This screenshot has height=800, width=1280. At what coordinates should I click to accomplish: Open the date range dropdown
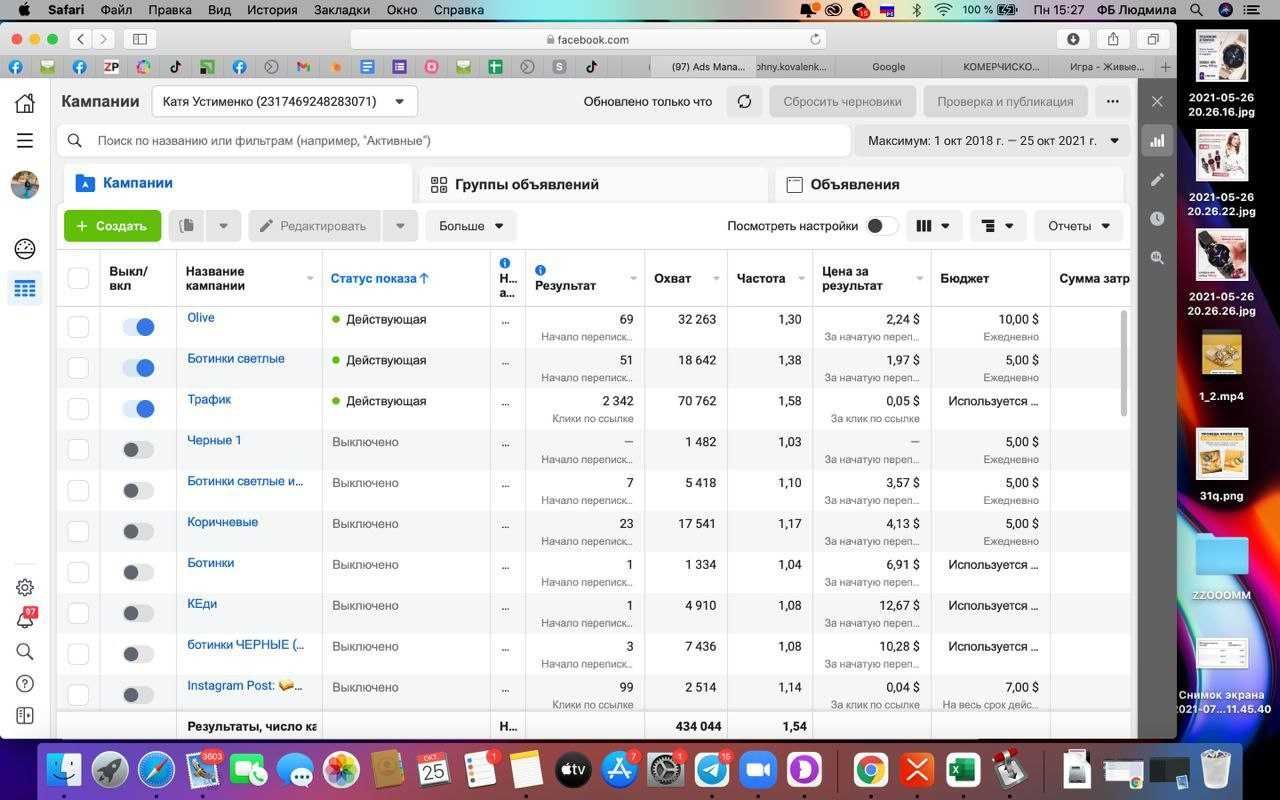[992, 141]
